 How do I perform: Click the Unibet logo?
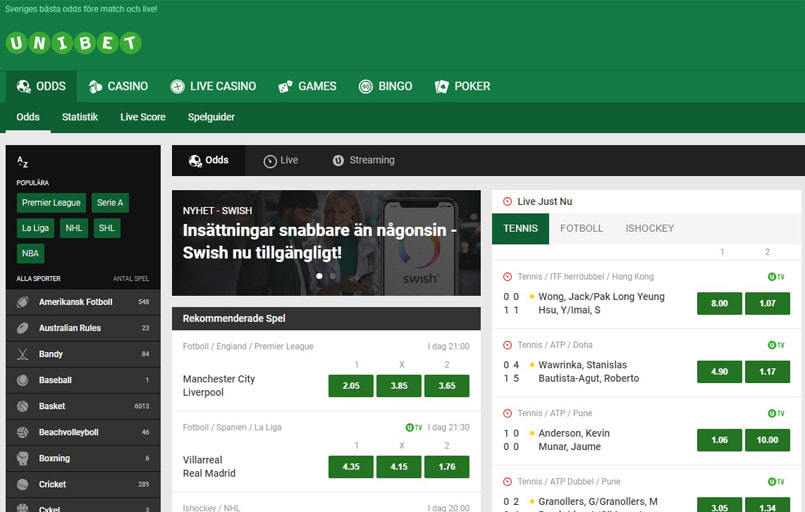click(73, 43)
